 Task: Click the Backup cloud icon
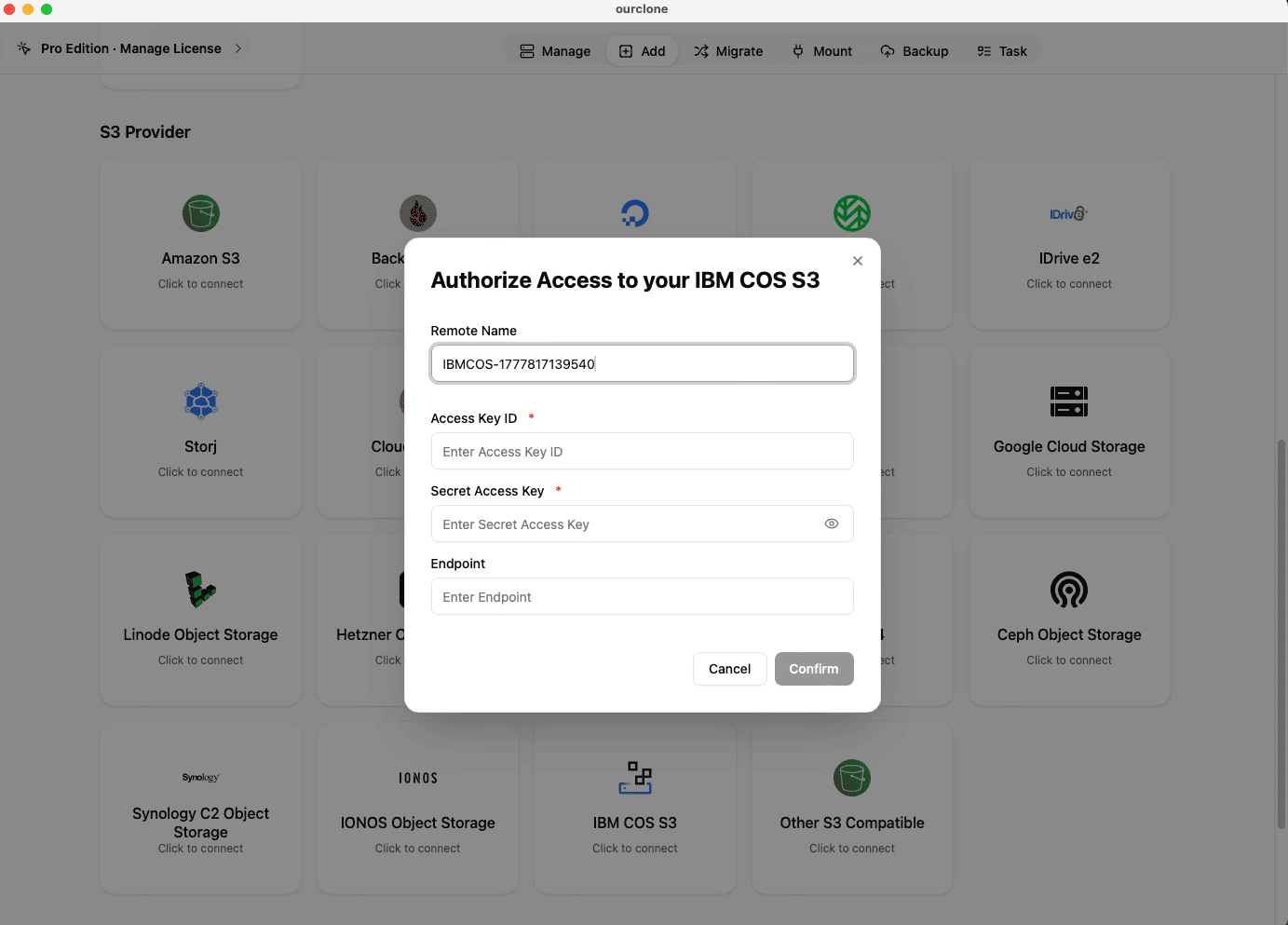pyautogui.click(x=888, y=51)
